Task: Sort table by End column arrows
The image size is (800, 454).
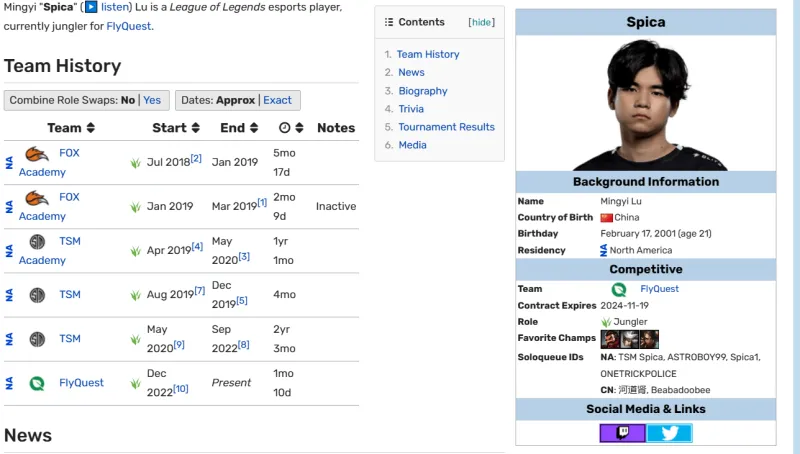Action: coord(254,128)
